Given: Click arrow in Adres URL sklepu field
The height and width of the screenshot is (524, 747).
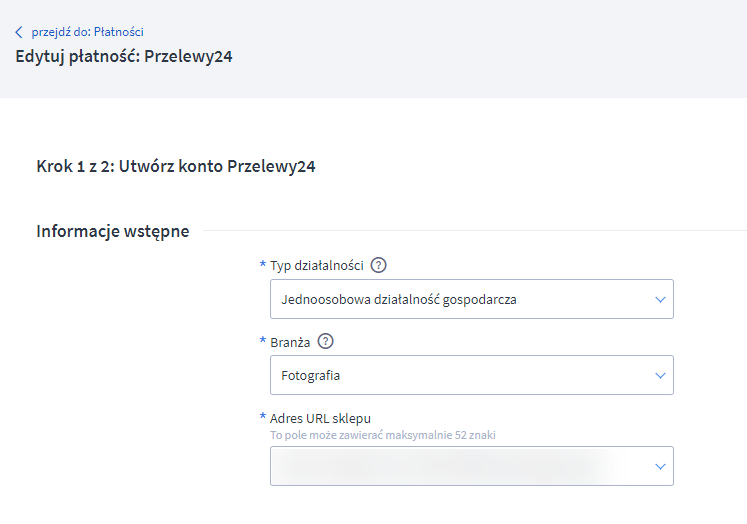Looking at the screenshot, I should [x=659, y=466].
